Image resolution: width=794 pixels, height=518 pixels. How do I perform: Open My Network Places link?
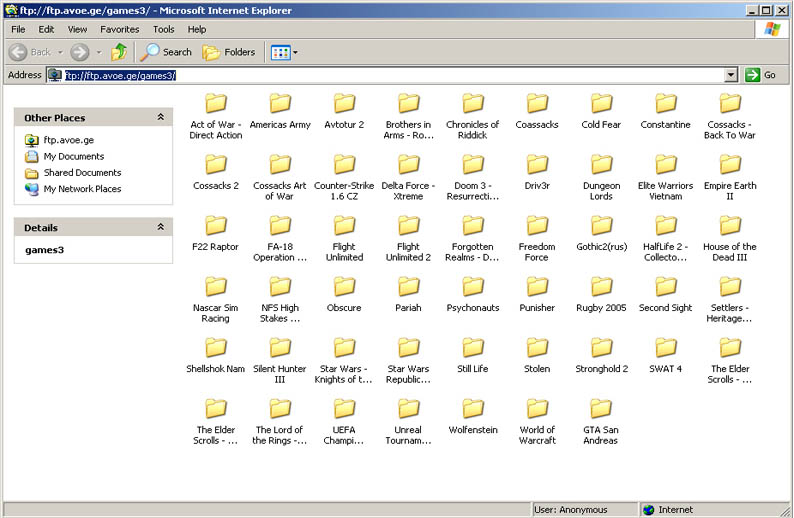tap(73, 188)
